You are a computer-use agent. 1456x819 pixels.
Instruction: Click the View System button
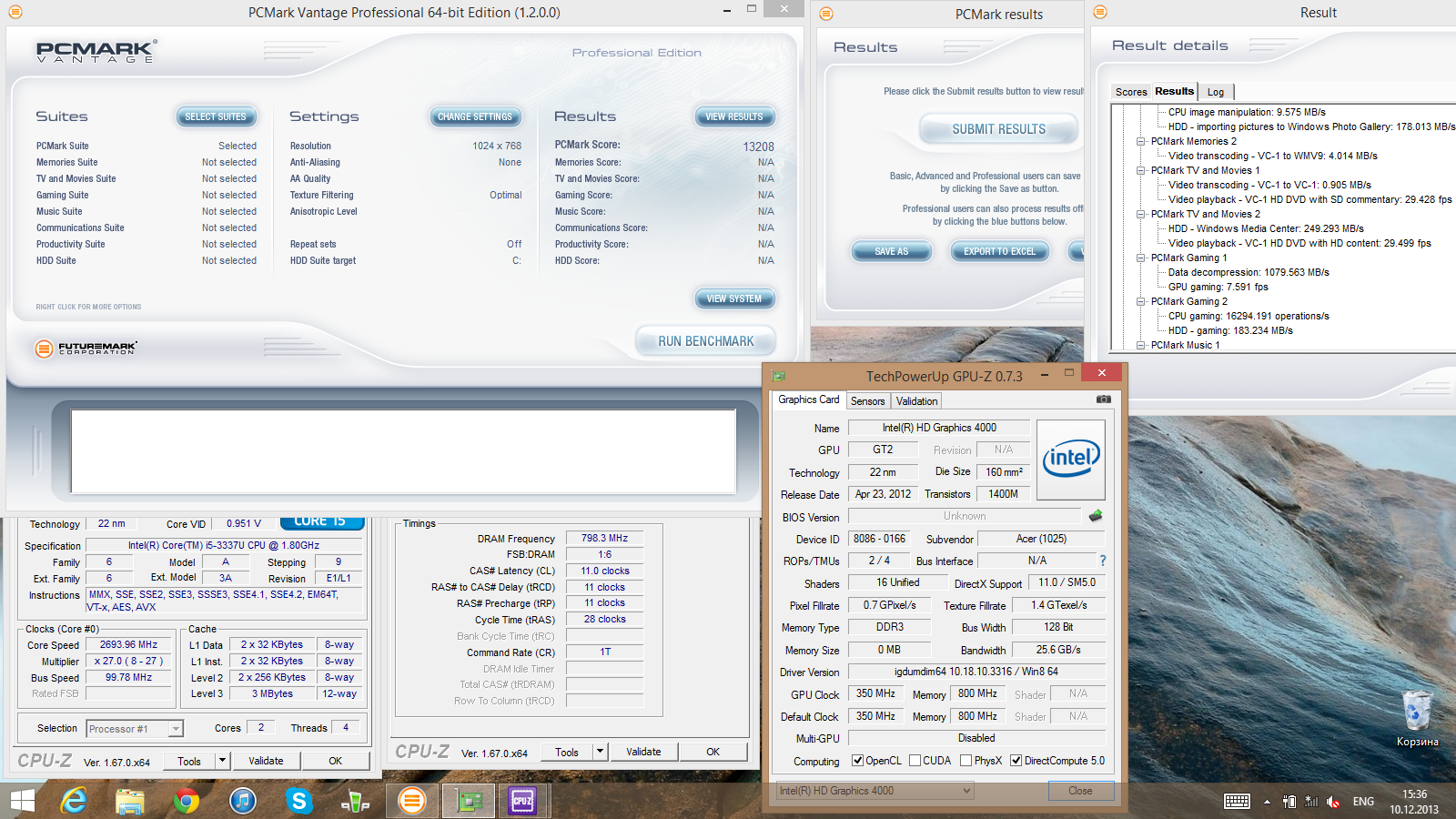coord(734,298)
